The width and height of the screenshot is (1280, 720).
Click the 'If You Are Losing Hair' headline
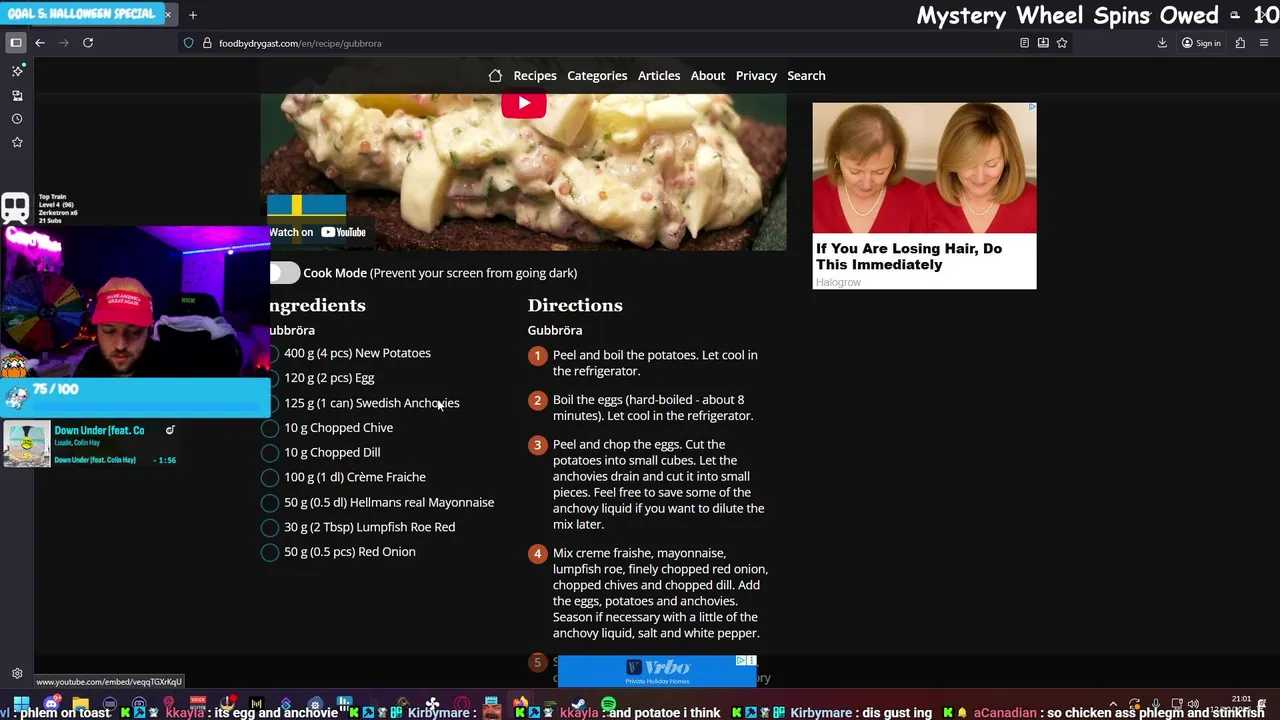908,256
